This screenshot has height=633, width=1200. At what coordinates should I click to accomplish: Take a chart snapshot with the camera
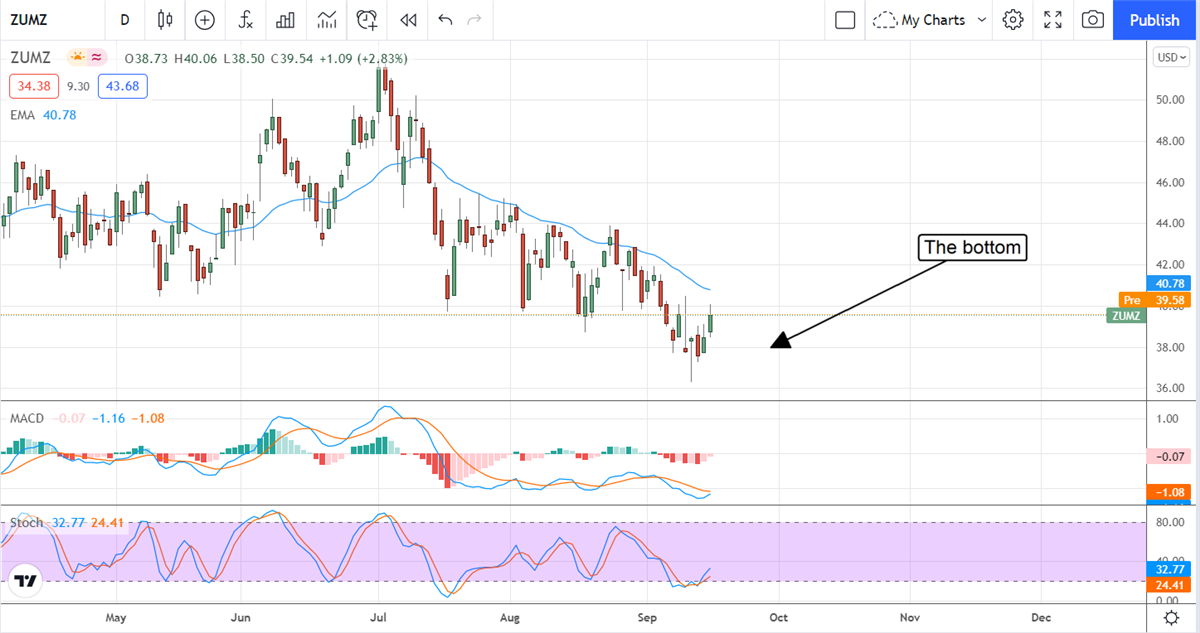click(x=1093, y=19)
